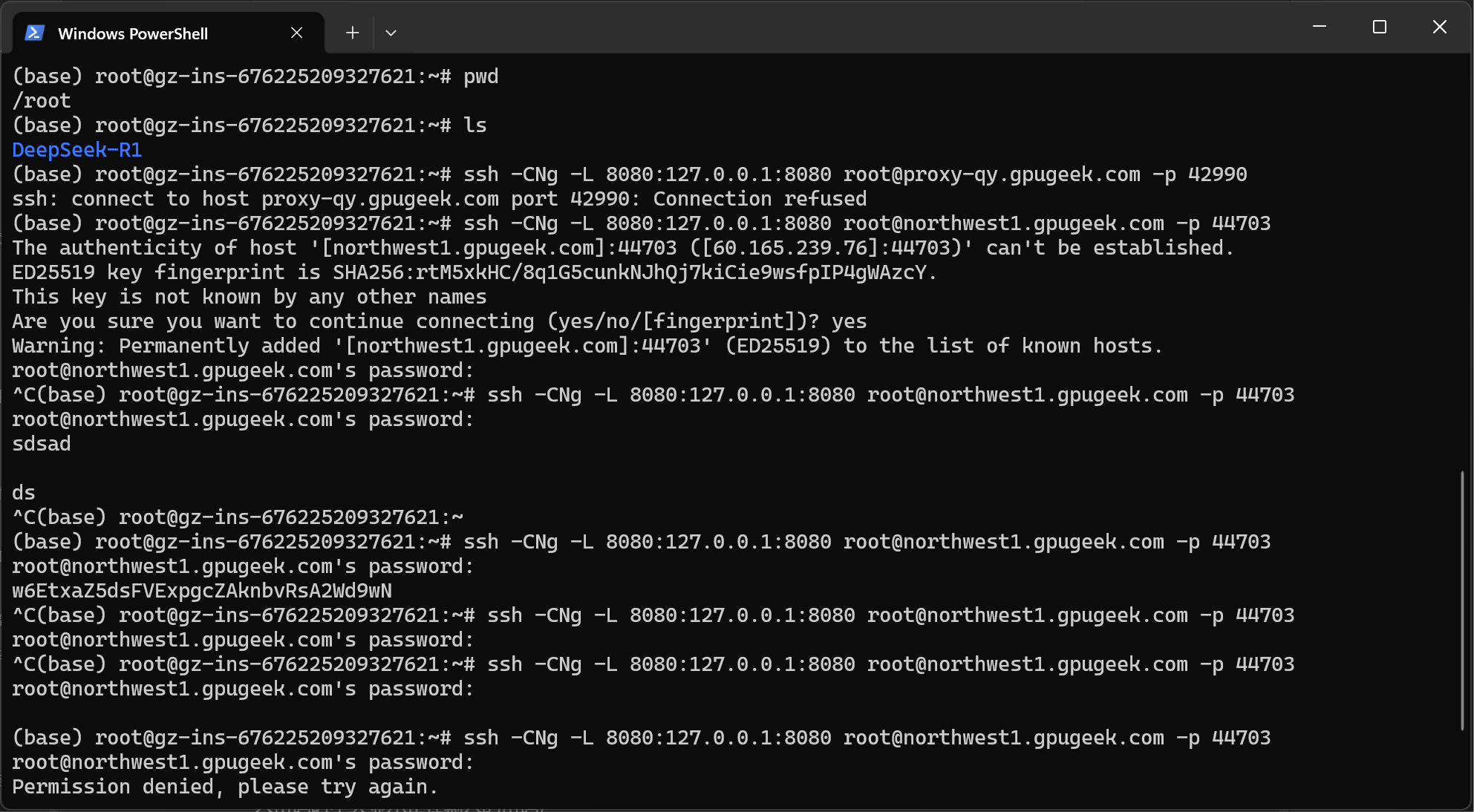Click the DeepSeek-R1 directory name

pos(77,150)
